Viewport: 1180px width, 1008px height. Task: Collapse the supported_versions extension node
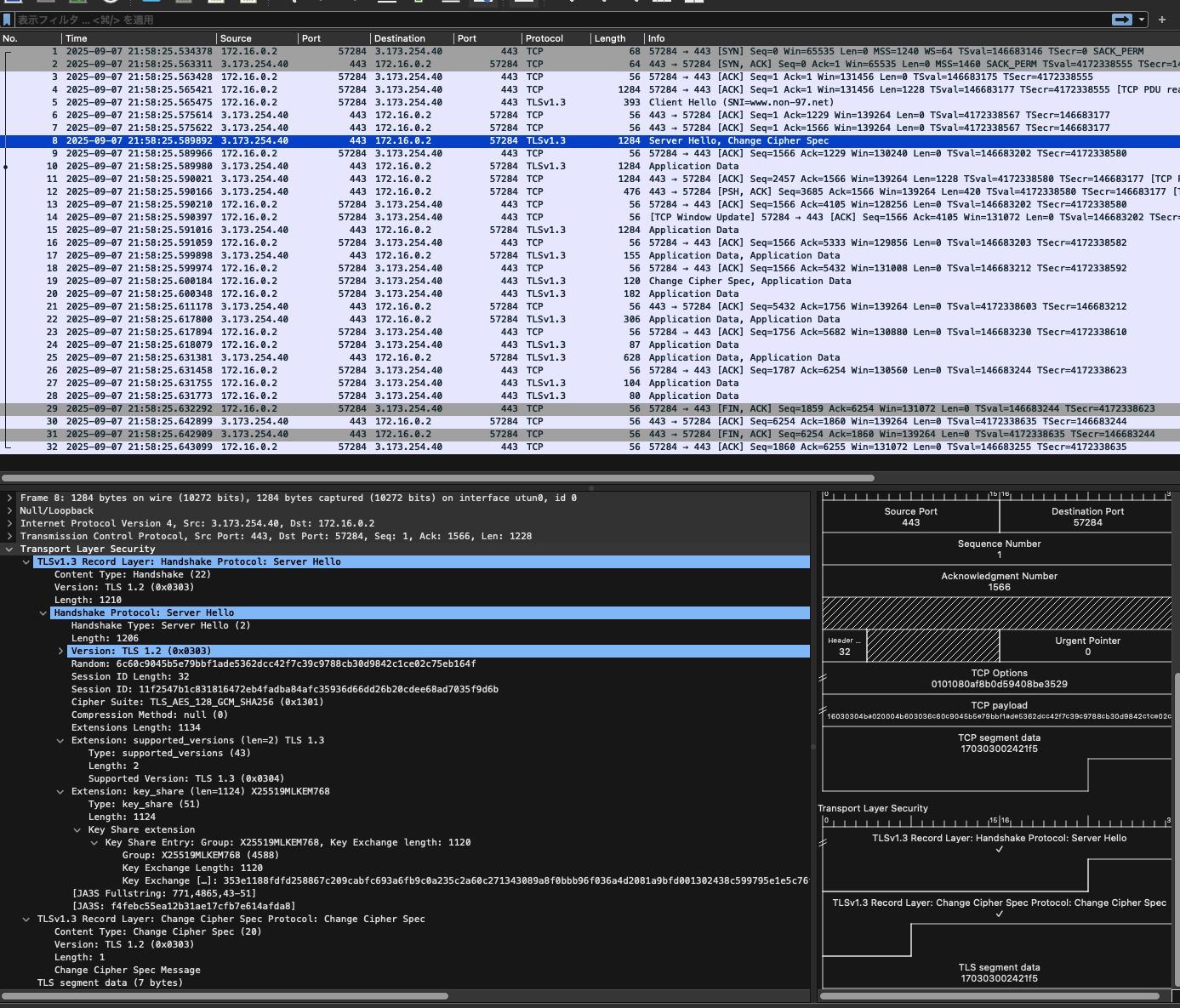pyautogui.click(x=60, y=741)
